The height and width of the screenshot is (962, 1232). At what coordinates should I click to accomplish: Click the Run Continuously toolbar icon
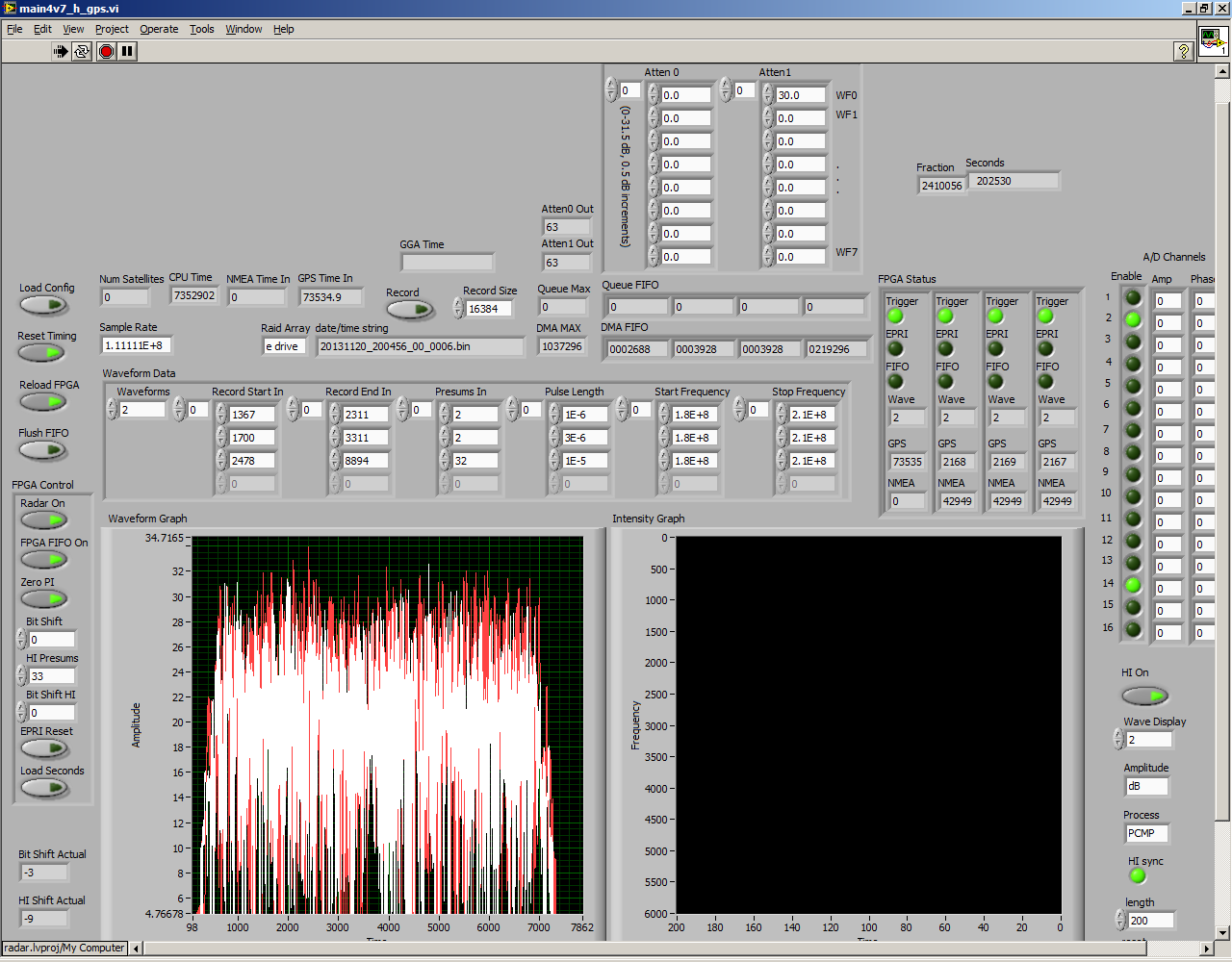82,51
